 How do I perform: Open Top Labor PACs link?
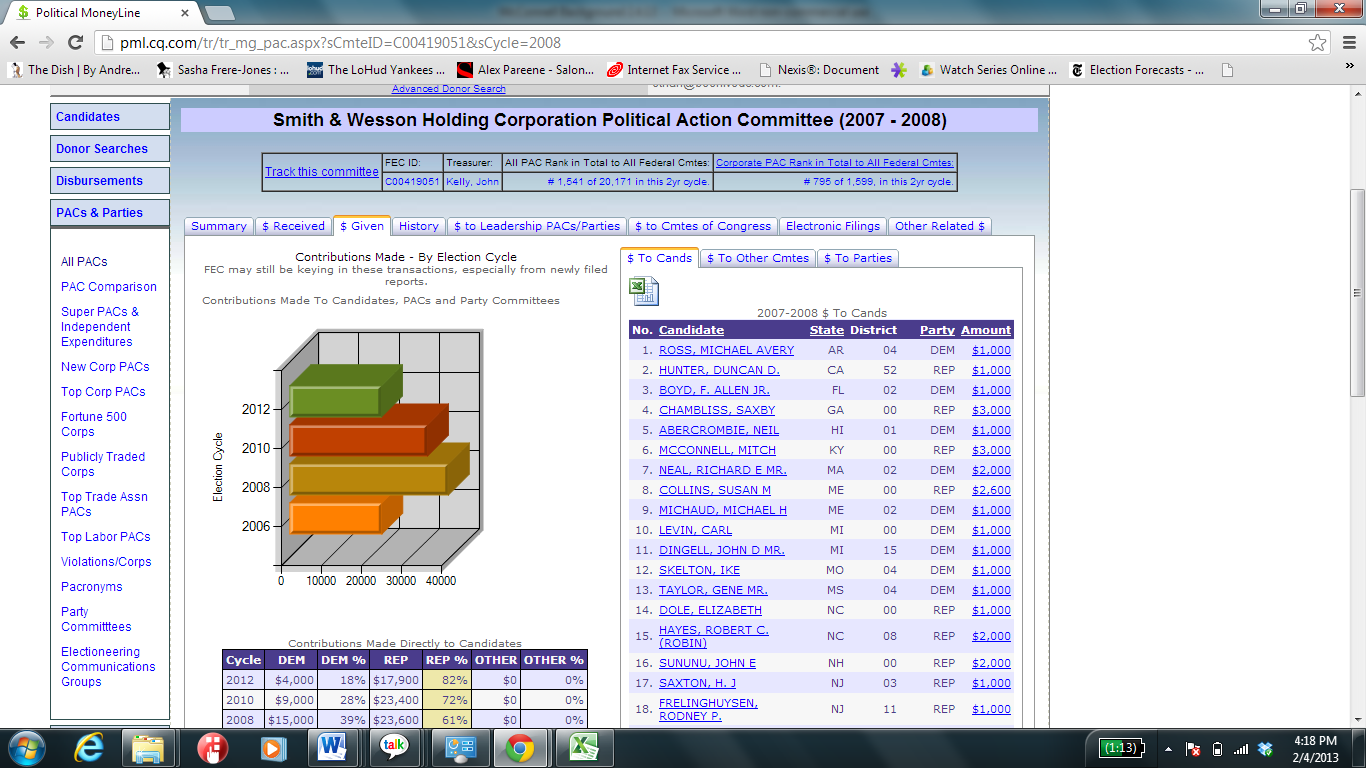106,537
